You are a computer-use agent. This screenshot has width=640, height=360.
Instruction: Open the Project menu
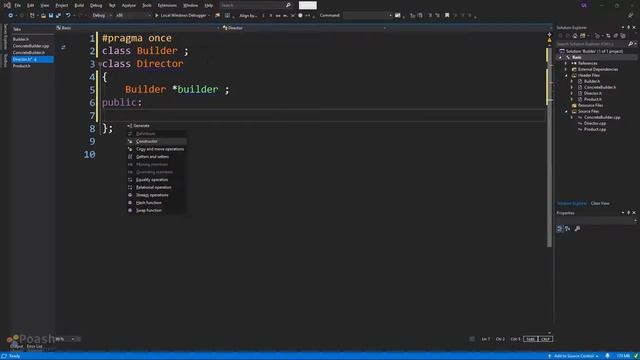(62, 5)
